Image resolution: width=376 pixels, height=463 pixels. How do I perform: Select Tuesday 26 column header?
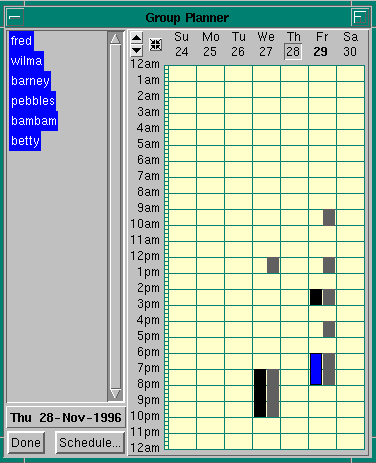(x=238, y=44)
